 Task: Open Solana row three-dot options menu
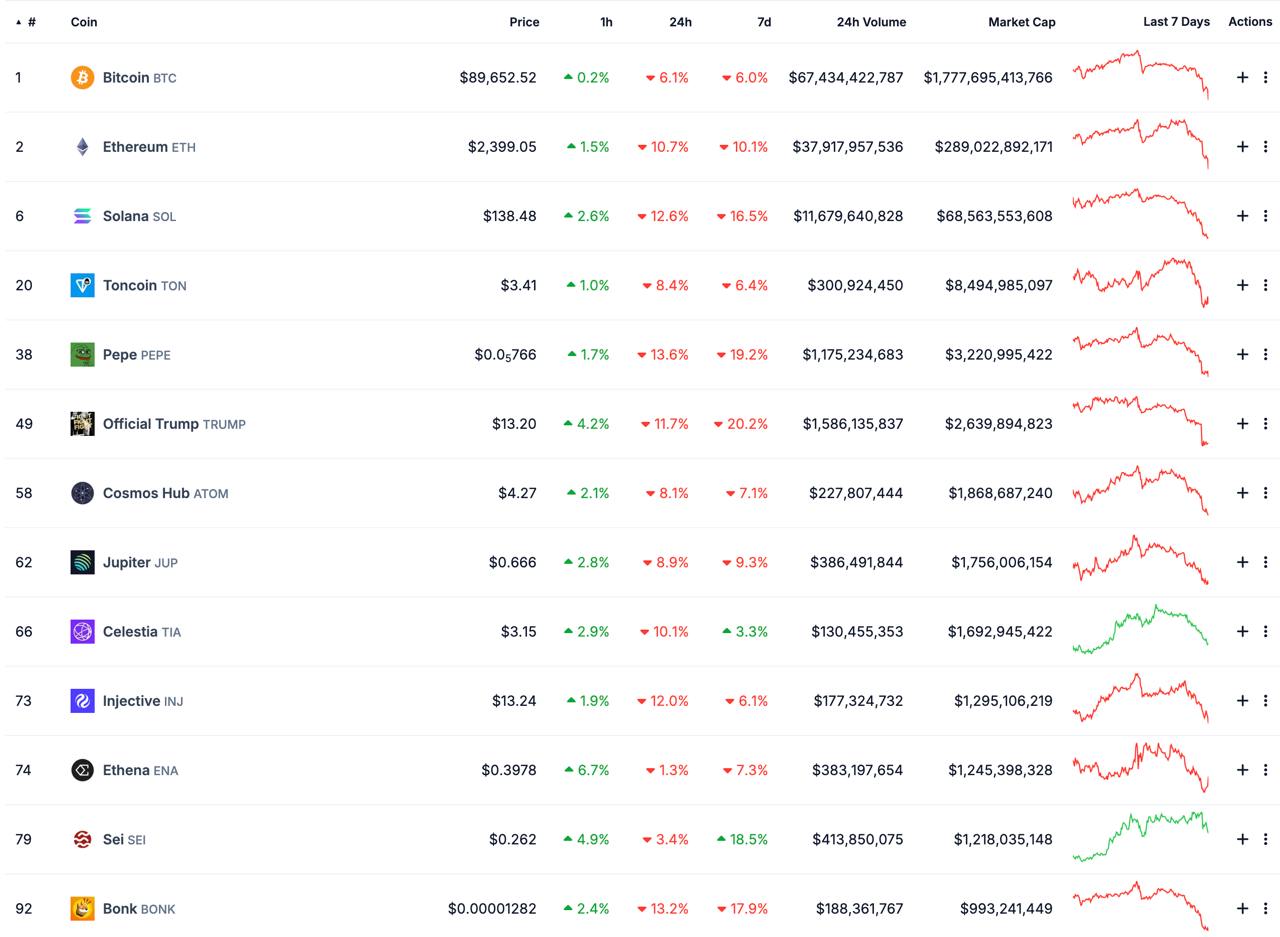click(1265, 216)
